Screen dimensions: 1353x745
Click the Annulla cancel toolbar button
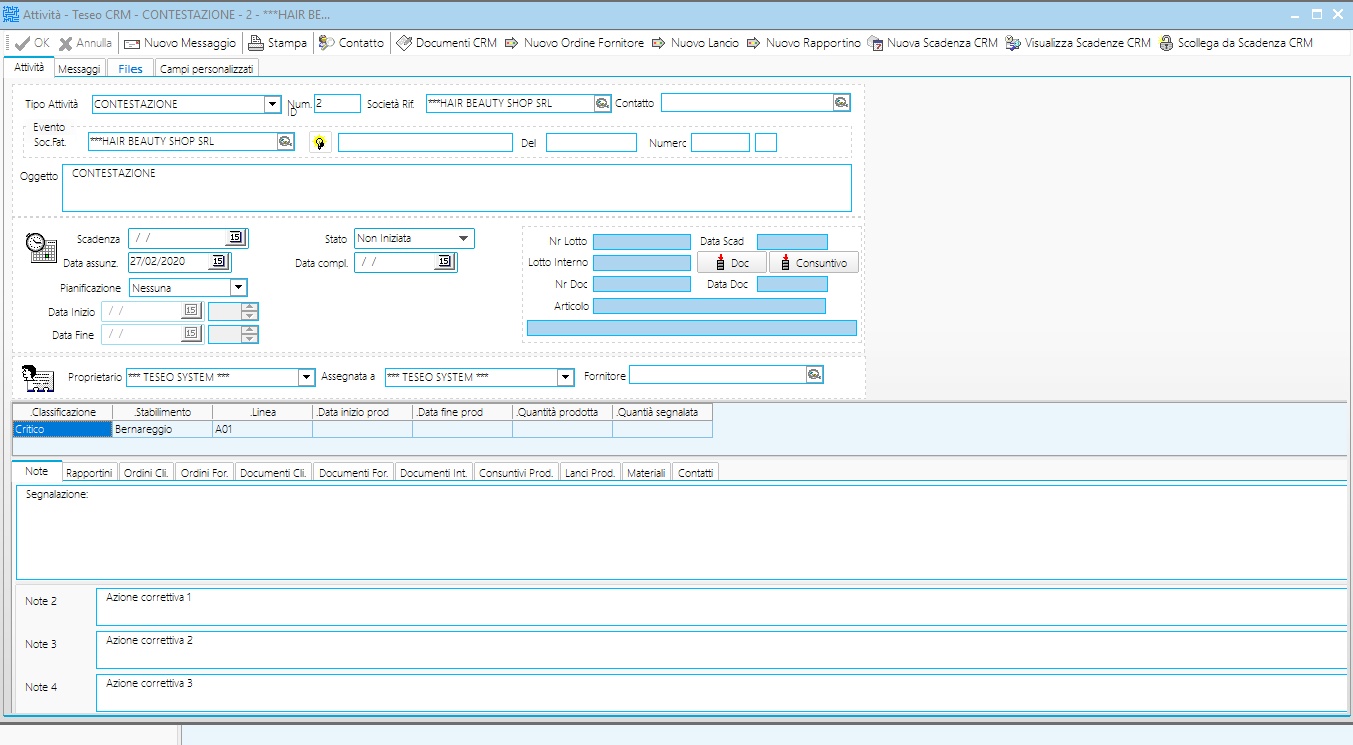pos(85,43)
